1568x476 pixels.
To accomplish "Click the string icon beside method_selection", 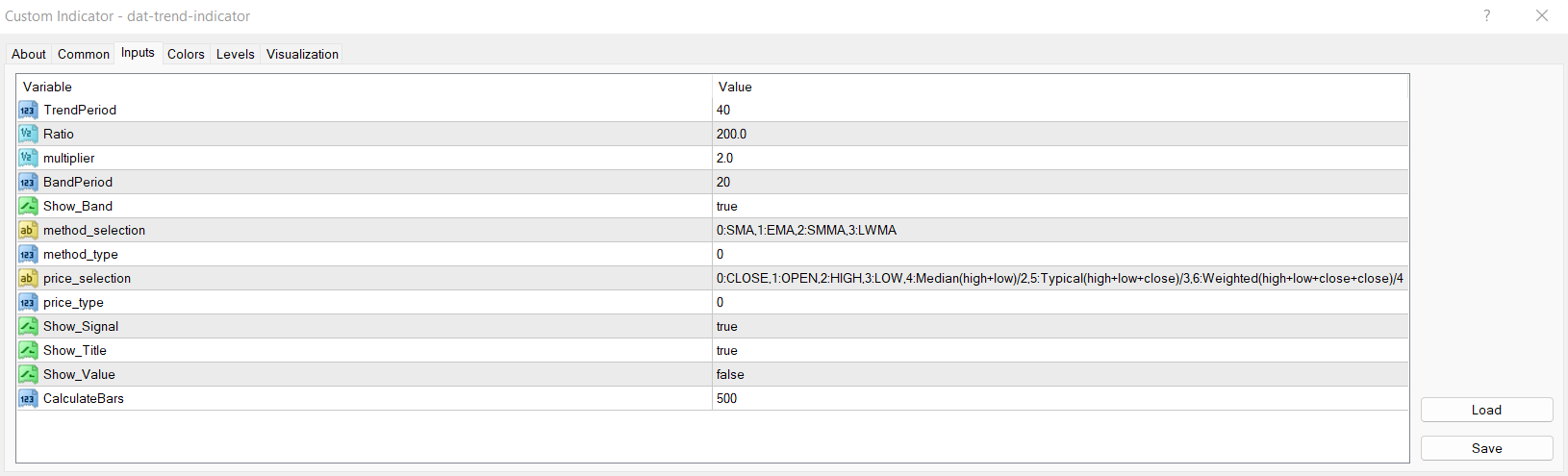I will (28, 231).
